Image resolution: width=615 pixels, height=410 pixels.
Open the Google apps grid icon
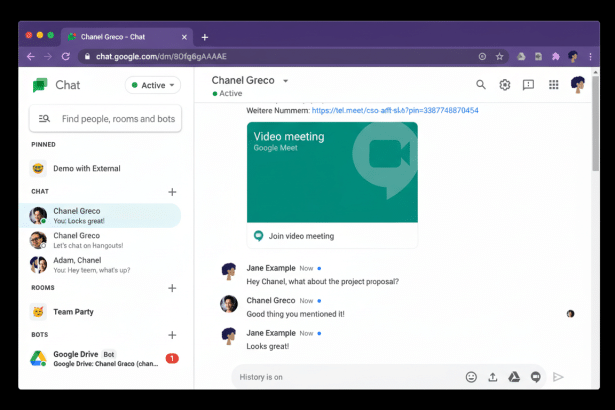(553, 85)
